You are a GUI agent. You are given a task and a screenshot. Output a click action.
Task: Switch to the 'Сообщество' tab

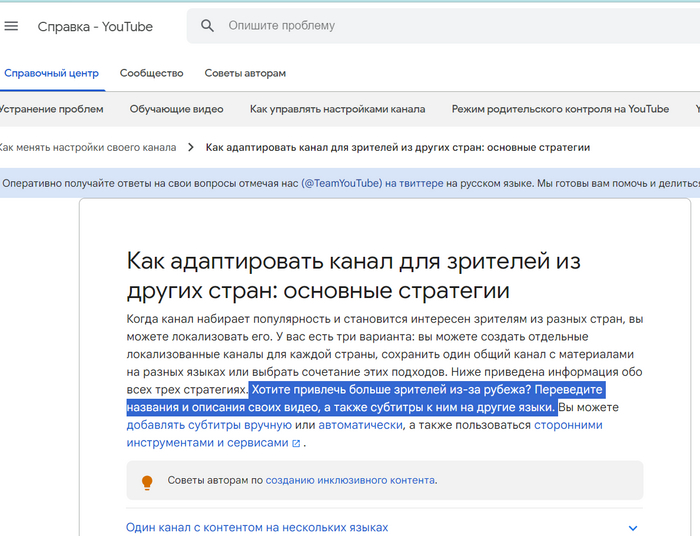coord(151,73)
